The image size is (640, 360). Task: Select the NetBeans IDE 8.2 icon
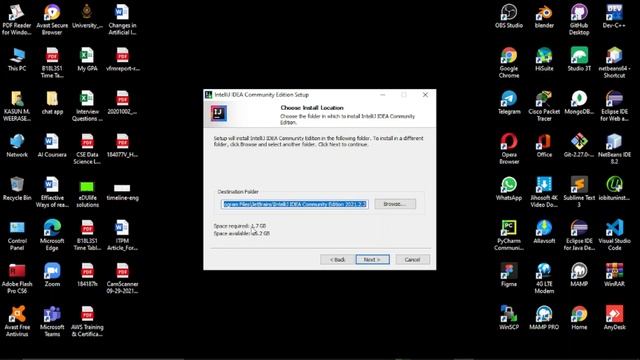tap(614, 149)
